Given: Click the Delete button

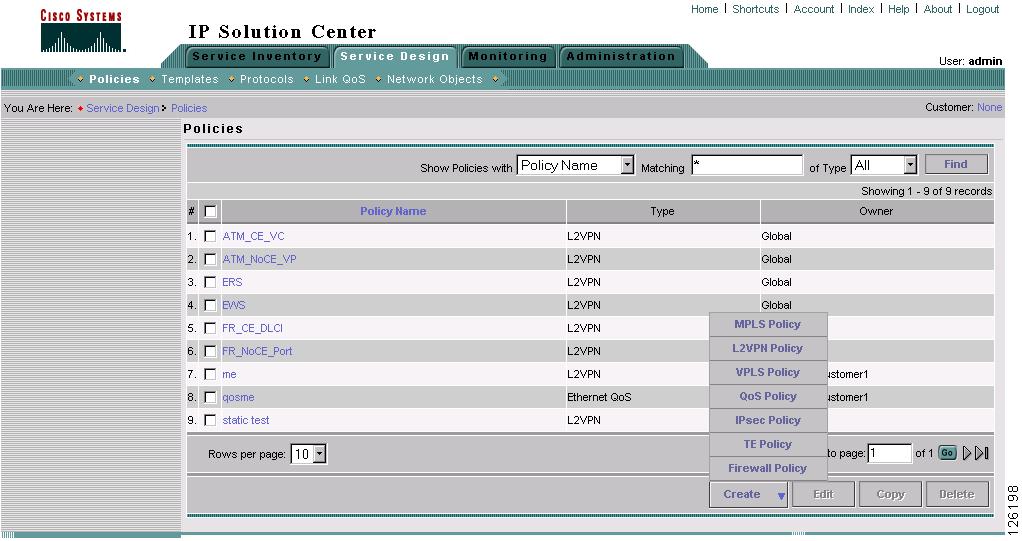Looking at the screenshot, I should [957, 495].
